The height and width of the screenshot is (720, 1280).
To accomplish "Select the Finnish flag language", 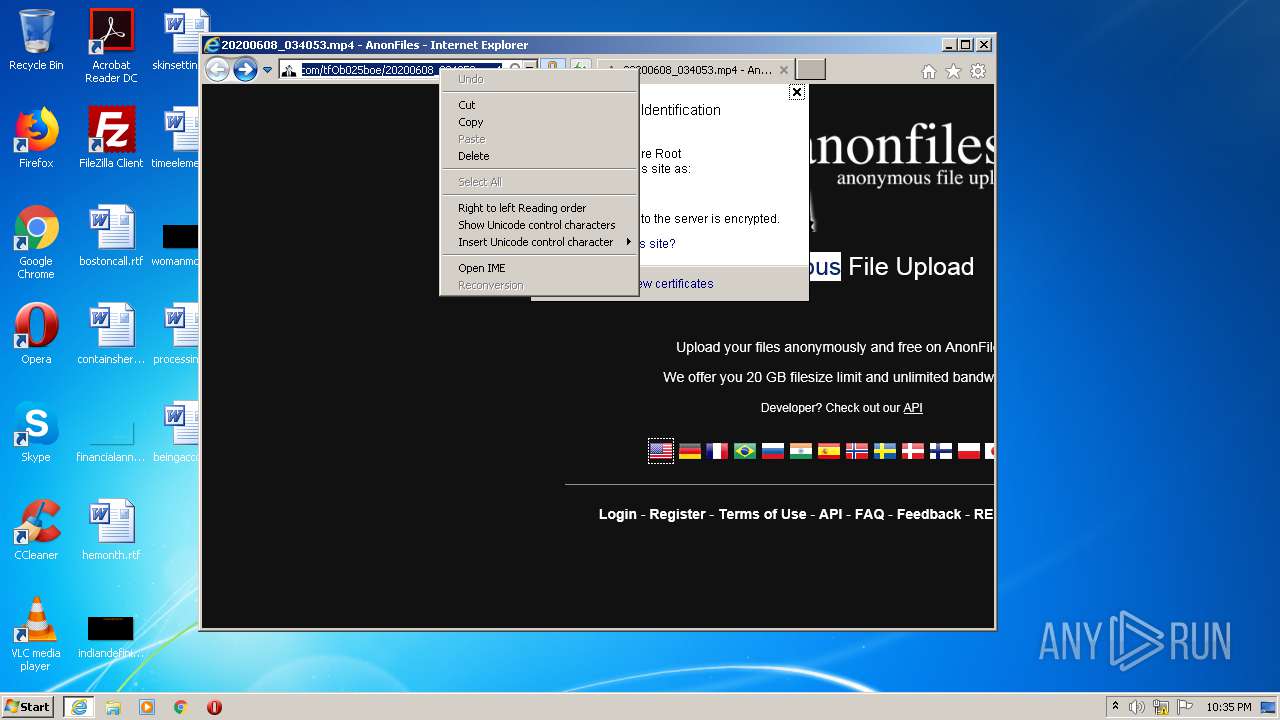I will click(x=941, y=452).
